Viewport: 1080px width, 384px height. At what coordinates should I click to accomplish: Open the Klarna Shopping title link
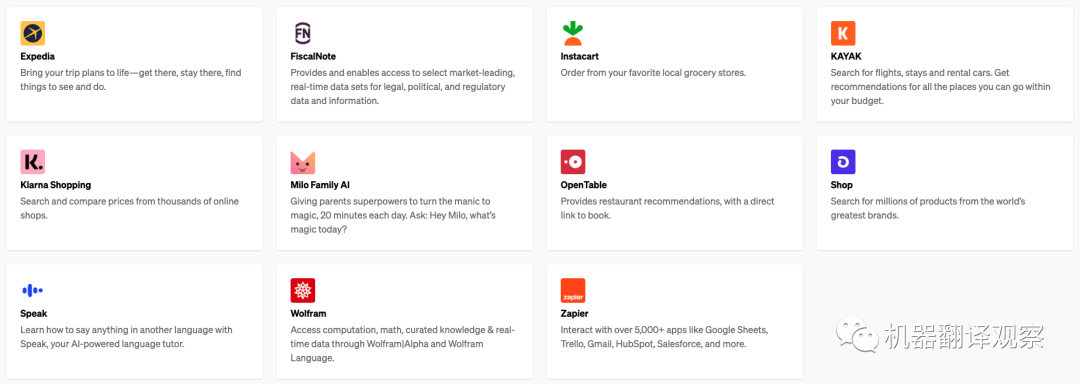[55, 185]
